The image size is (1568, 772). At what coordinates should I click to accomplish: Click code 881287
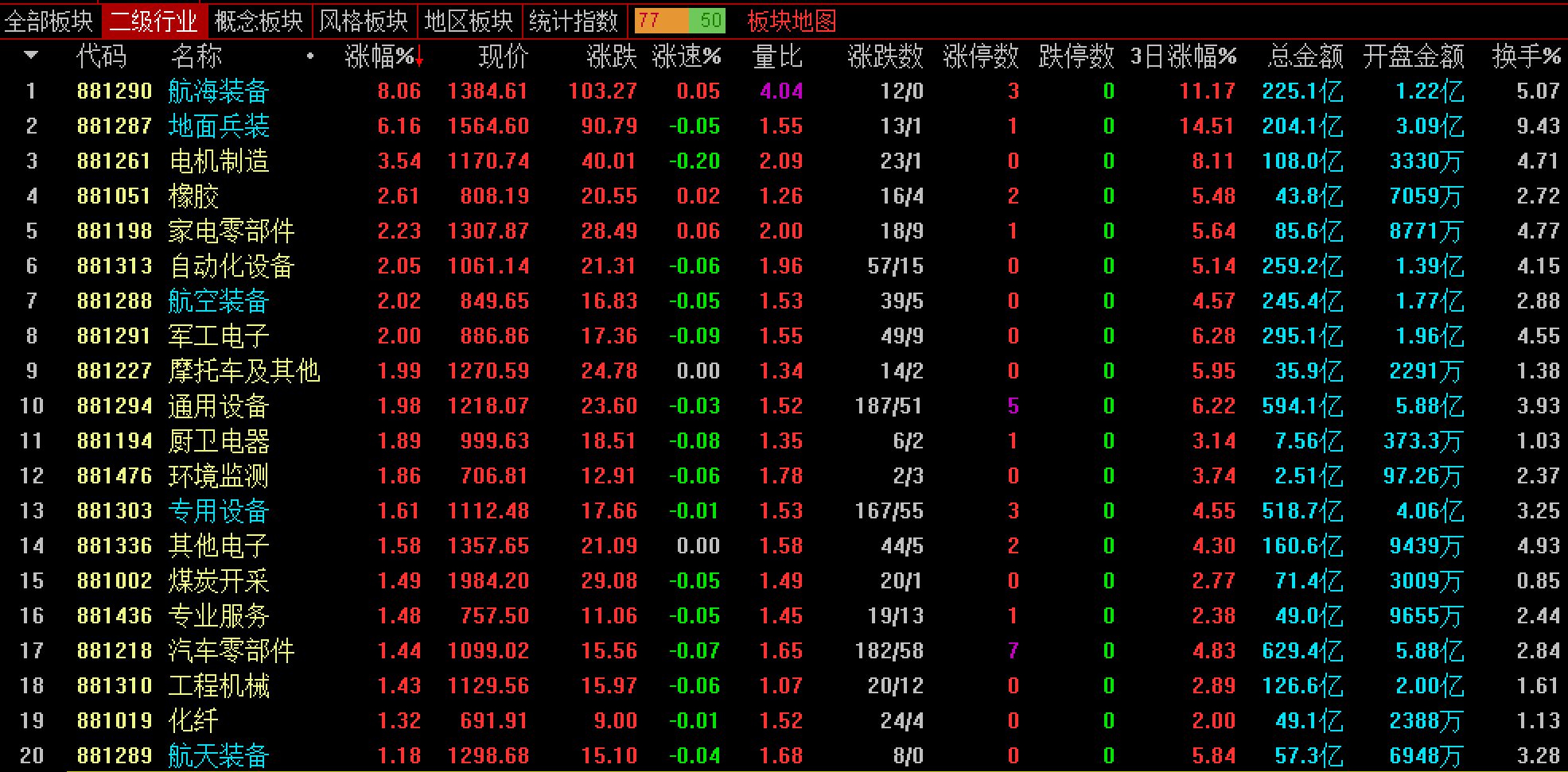[115, 126]
